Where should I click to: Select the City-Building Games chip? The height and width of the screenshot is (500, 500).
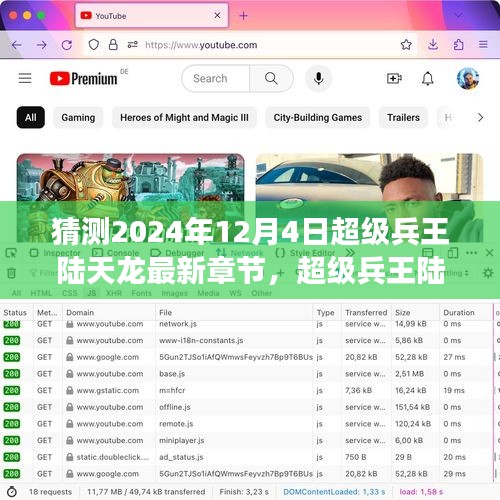click(x=318, y=117)
